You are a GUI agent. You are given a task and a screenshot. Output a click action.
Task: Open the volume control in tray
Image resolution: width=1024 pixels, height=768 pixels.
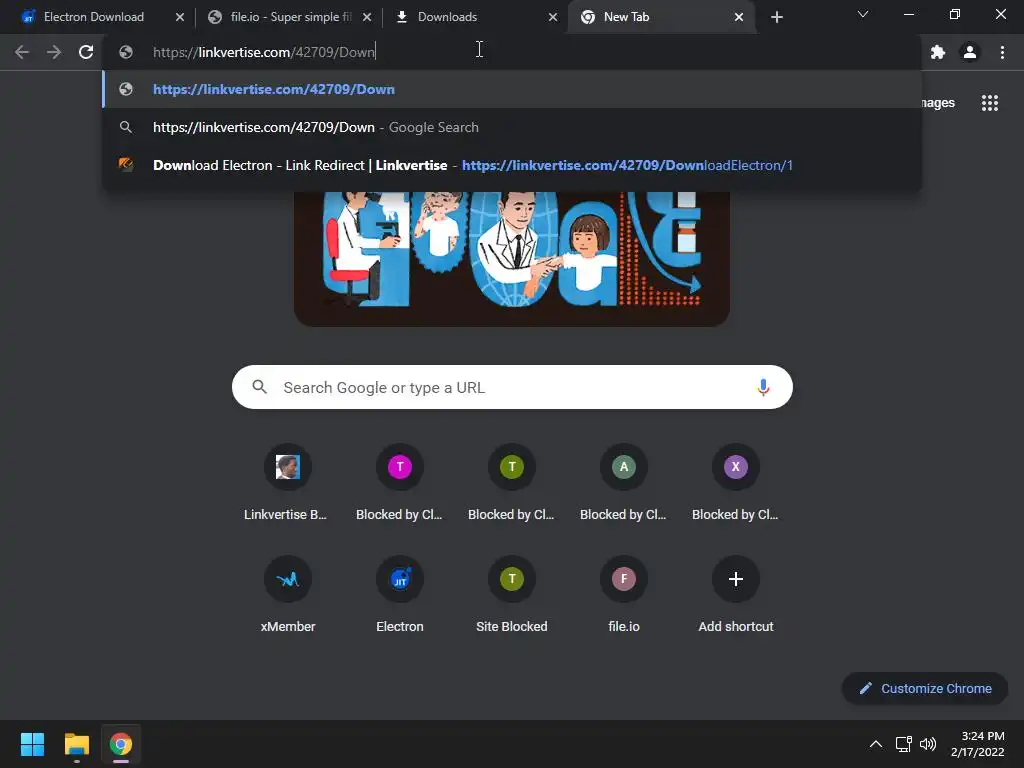[928, 744]
